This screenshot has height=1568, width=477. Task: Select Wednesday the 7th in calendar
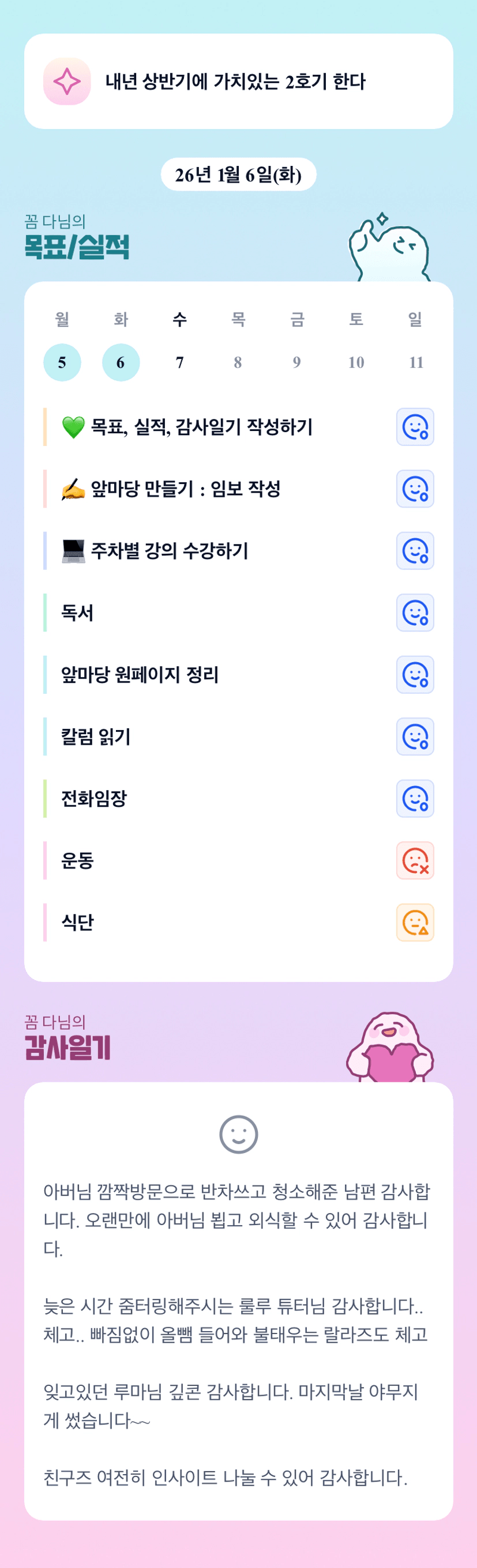(x=180, y=363)
